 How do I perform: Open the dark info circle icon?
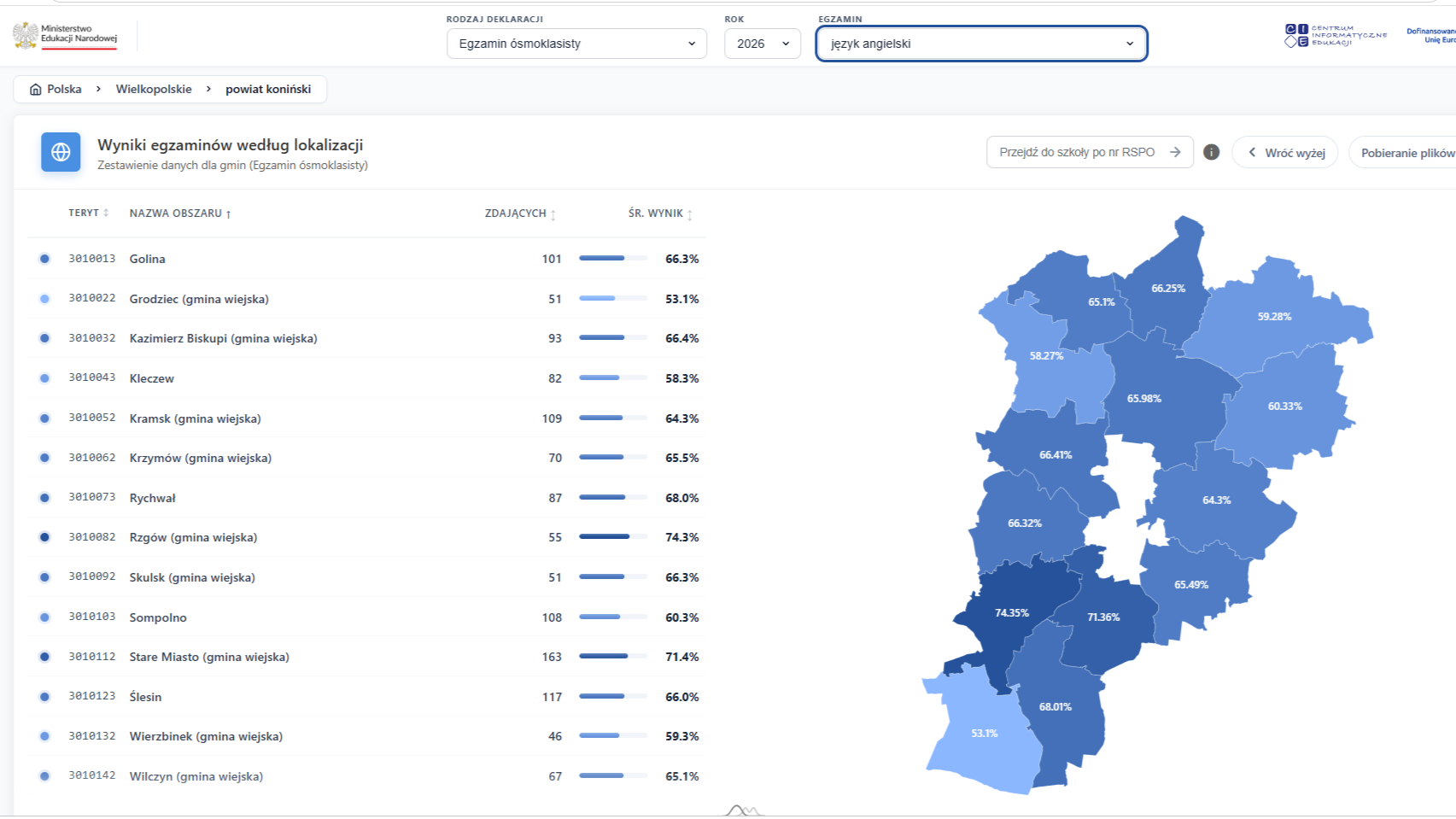[1211, 152]
